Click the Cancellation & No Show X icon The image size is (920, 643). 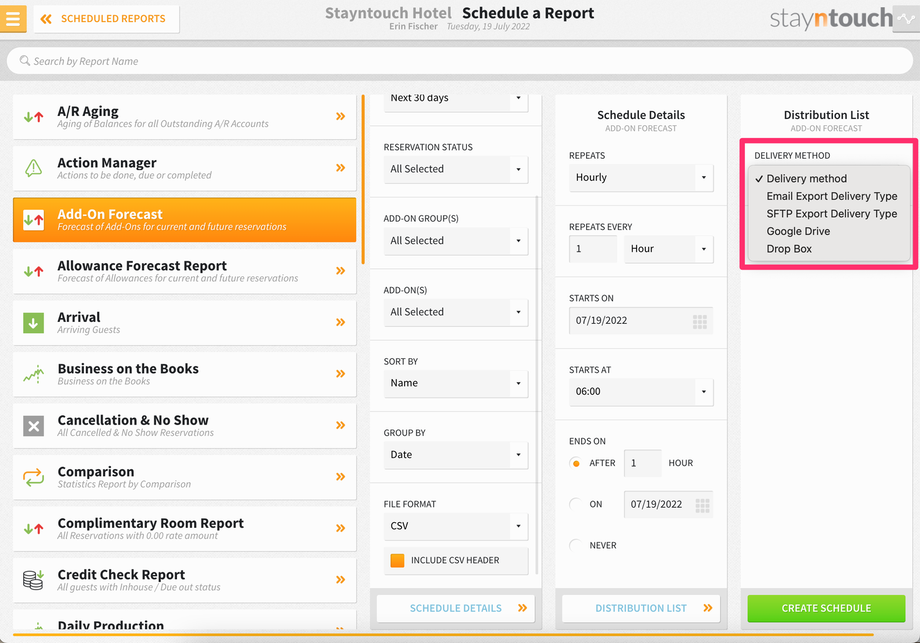pyautogui.click(x=33, y=426)
